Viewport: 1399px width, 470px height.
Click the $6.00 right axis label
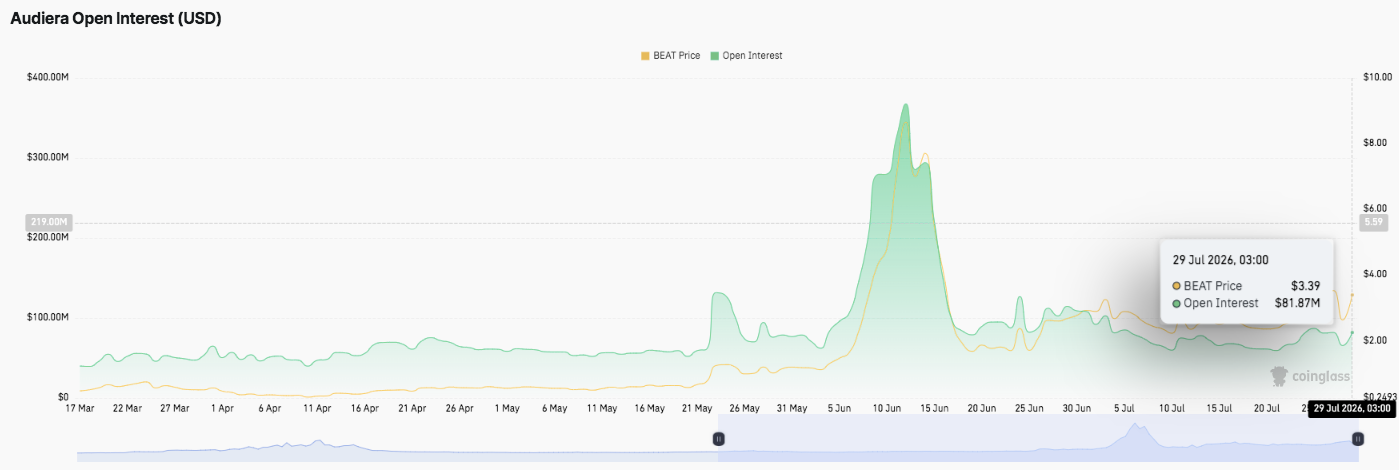point(1373,208)
